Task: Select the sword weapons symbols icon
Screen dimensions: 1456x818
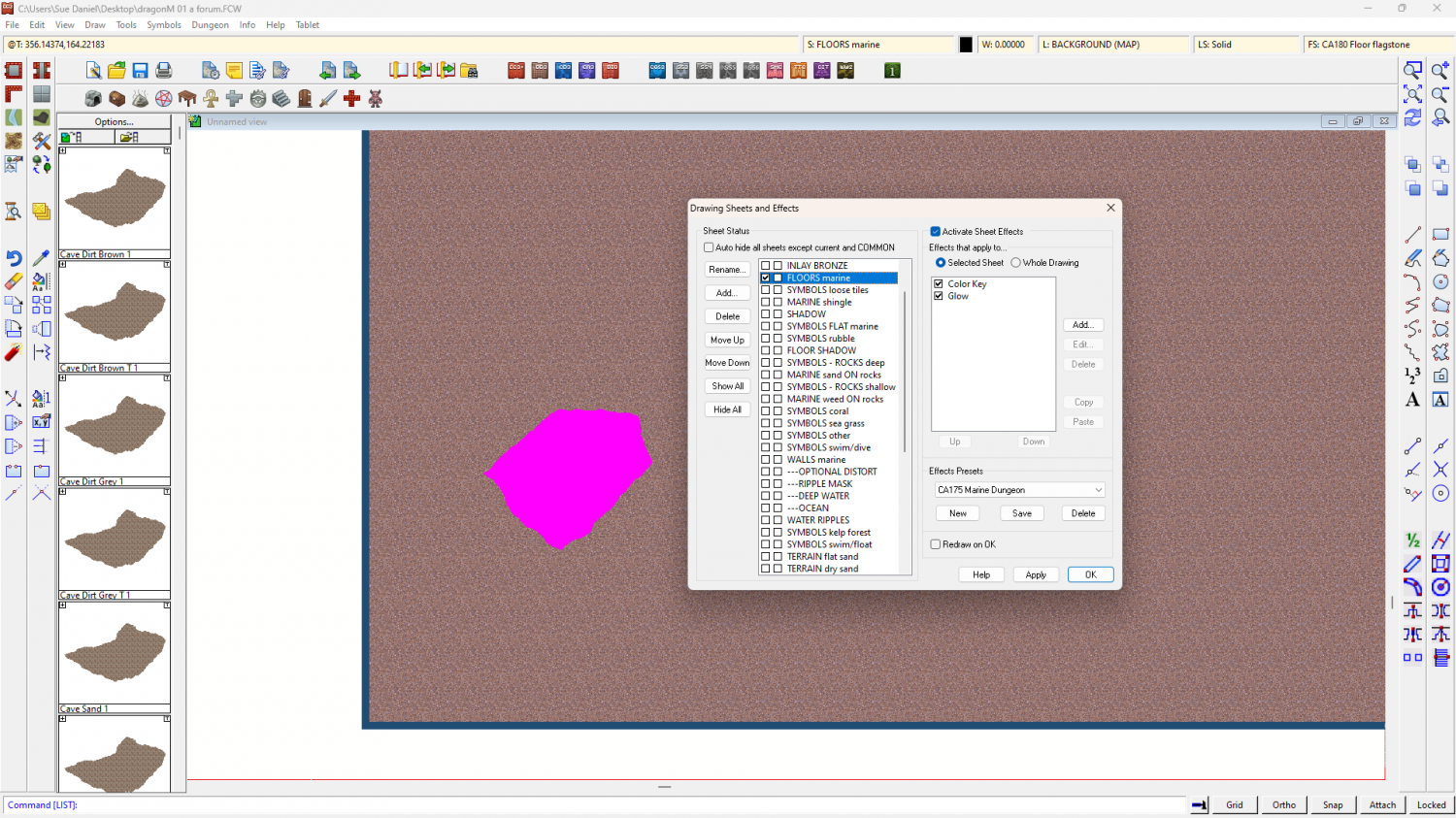Action: [328, 98]
